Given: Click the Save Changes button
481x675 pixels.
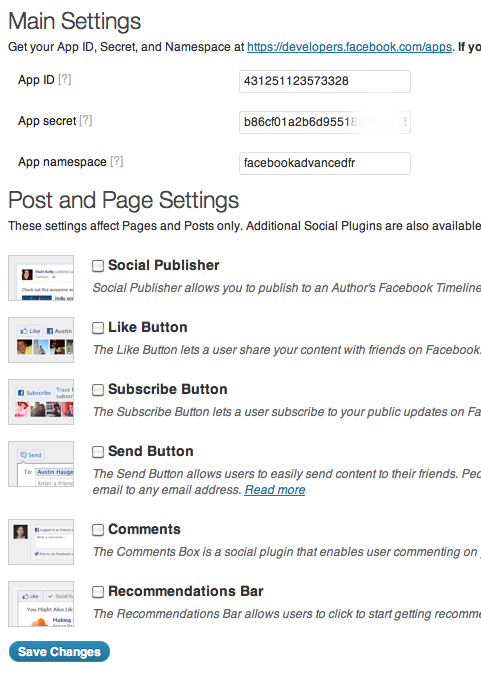Looking at the screenshot, I should pos(59,652).
